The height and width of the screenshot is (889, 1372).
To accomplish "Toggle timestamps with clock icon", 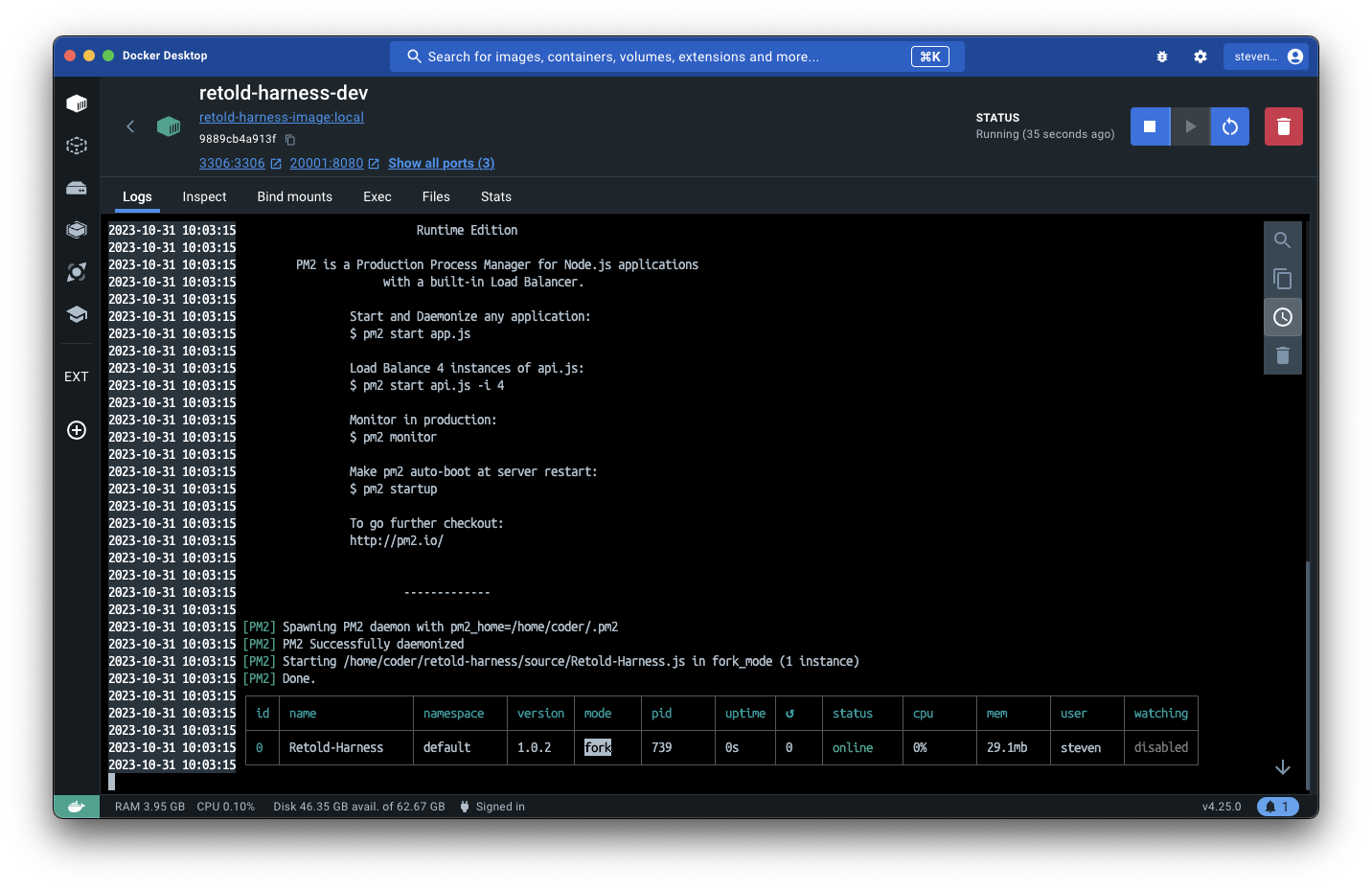I will pos(1283,317).
